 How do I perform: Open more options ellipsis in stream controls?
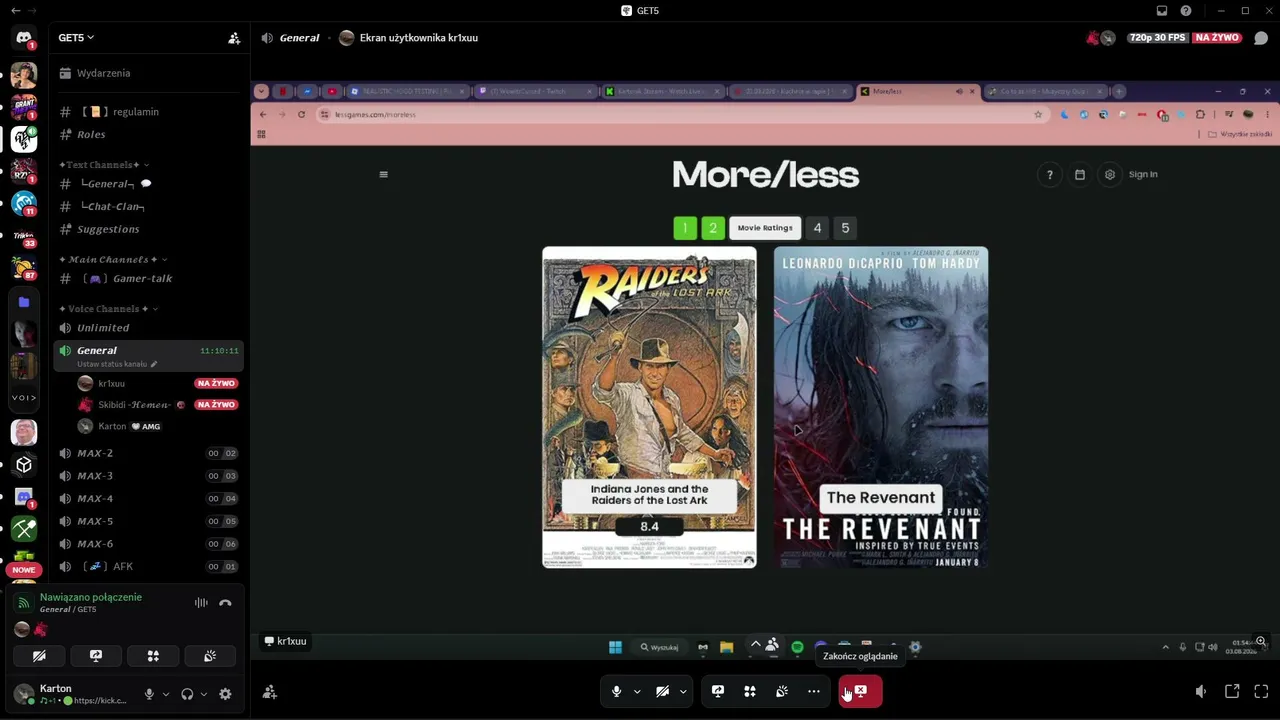click(x=814, y=691)
